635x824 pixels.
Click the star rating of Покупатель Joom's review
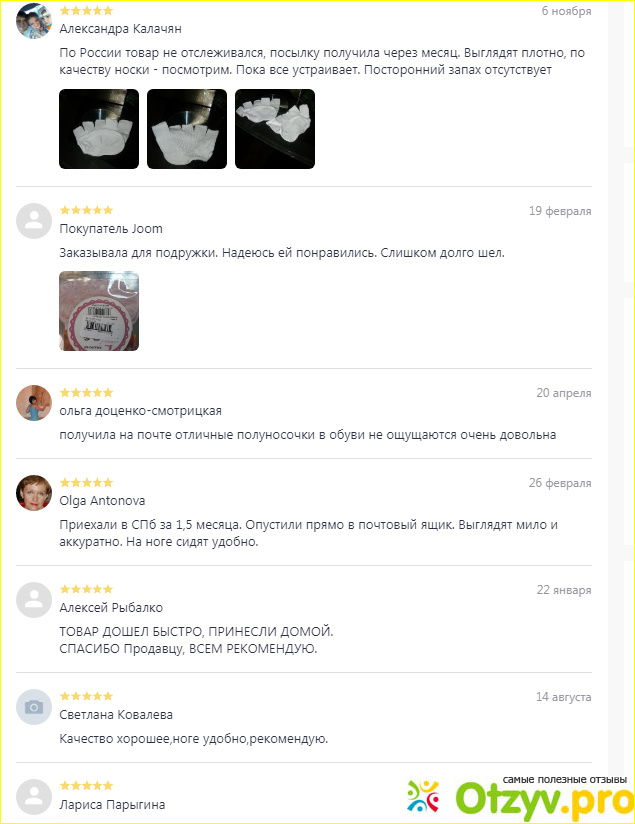pos(86,210)
